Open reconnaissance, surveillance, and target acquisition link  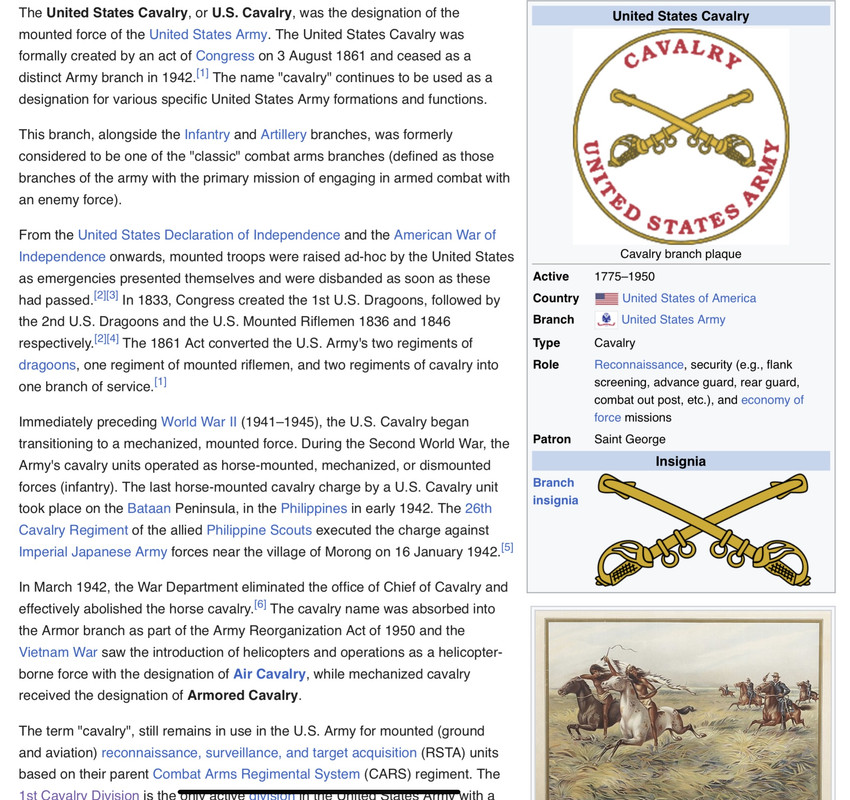tap(259, 753)
